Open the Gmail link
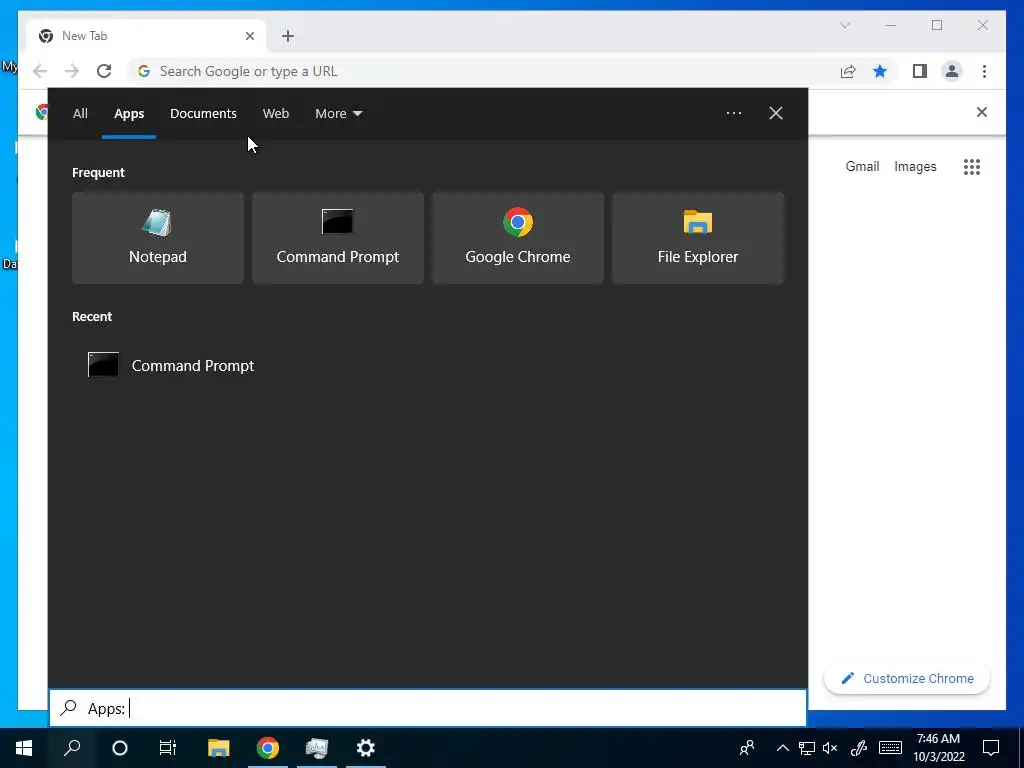The height and width of the screenshot is (768, 1024). coord(862,167)
